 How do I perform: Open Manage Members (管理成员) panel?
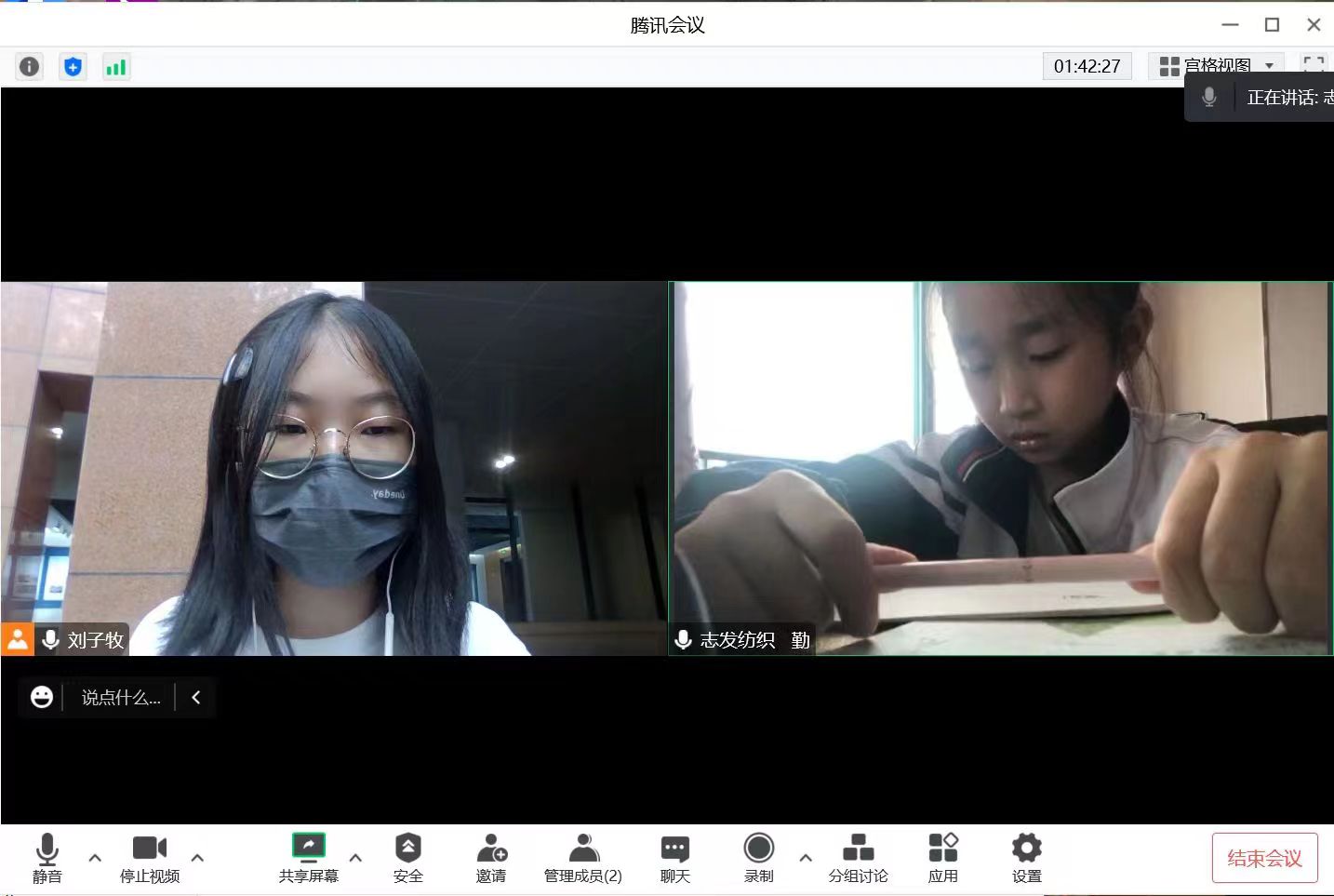582,858
